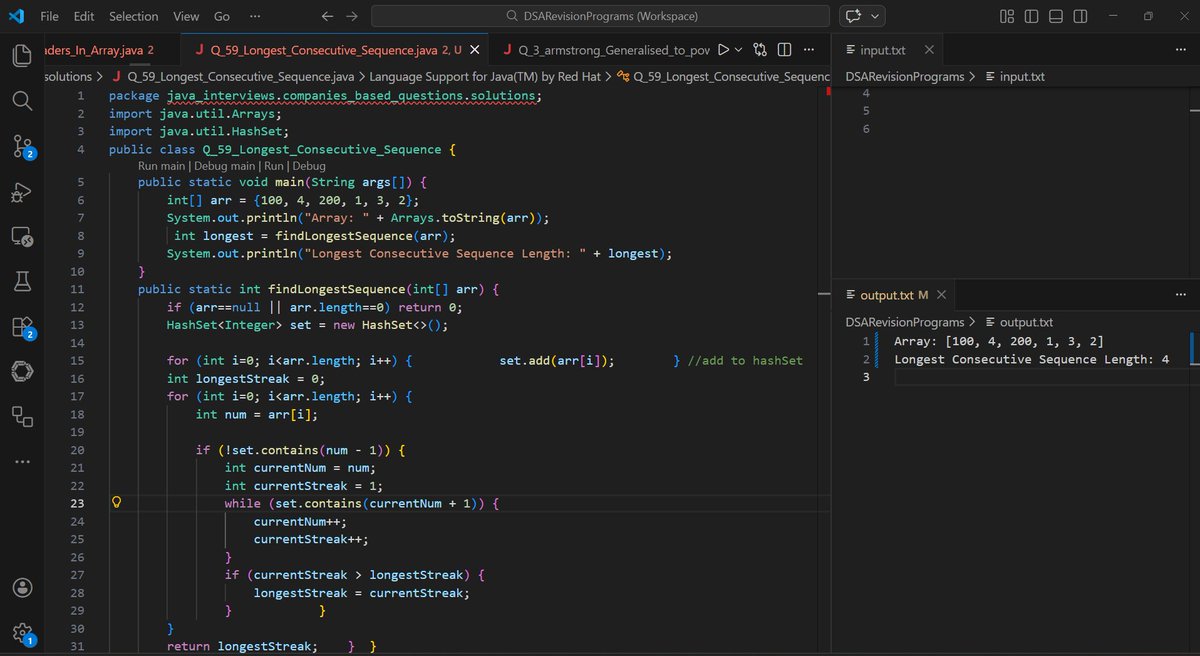Open more actions for the input.txt editor group

pos(1180,50)
